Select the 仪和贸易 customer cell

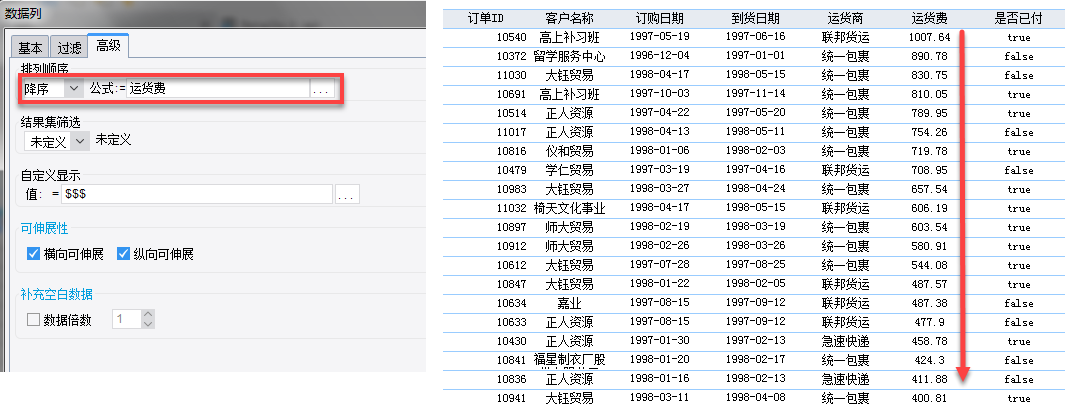[x=569, y=151]
